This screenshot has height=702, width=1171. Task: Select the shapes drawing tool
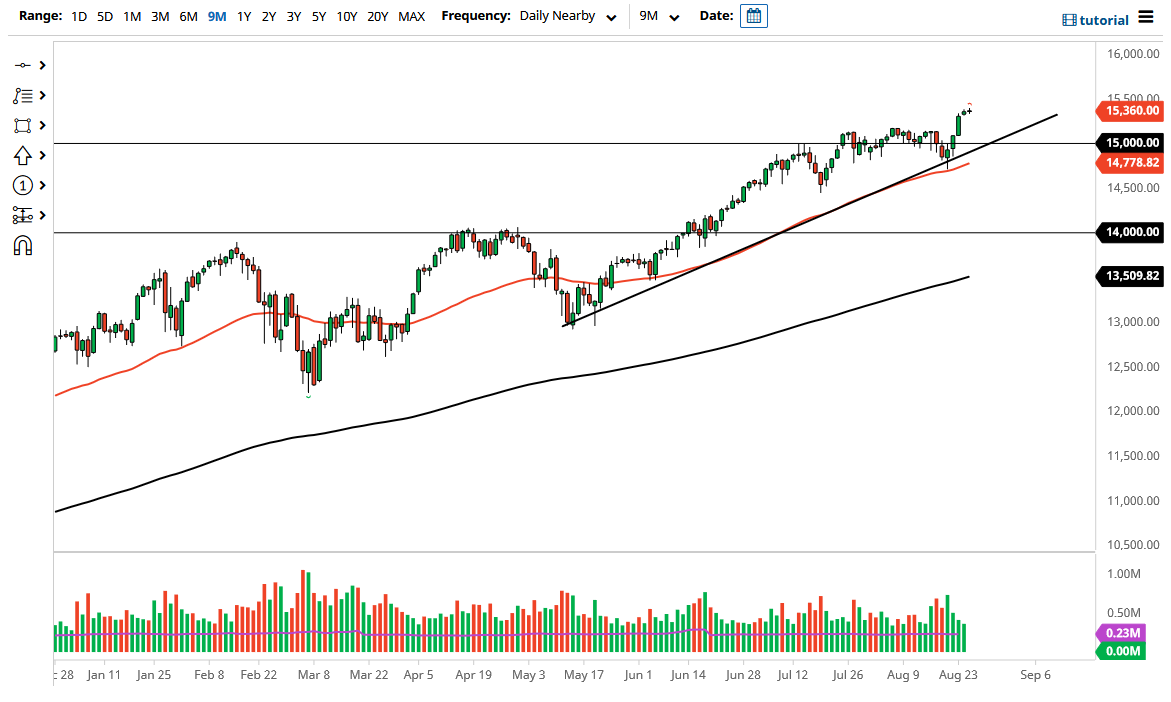point(22,125)
